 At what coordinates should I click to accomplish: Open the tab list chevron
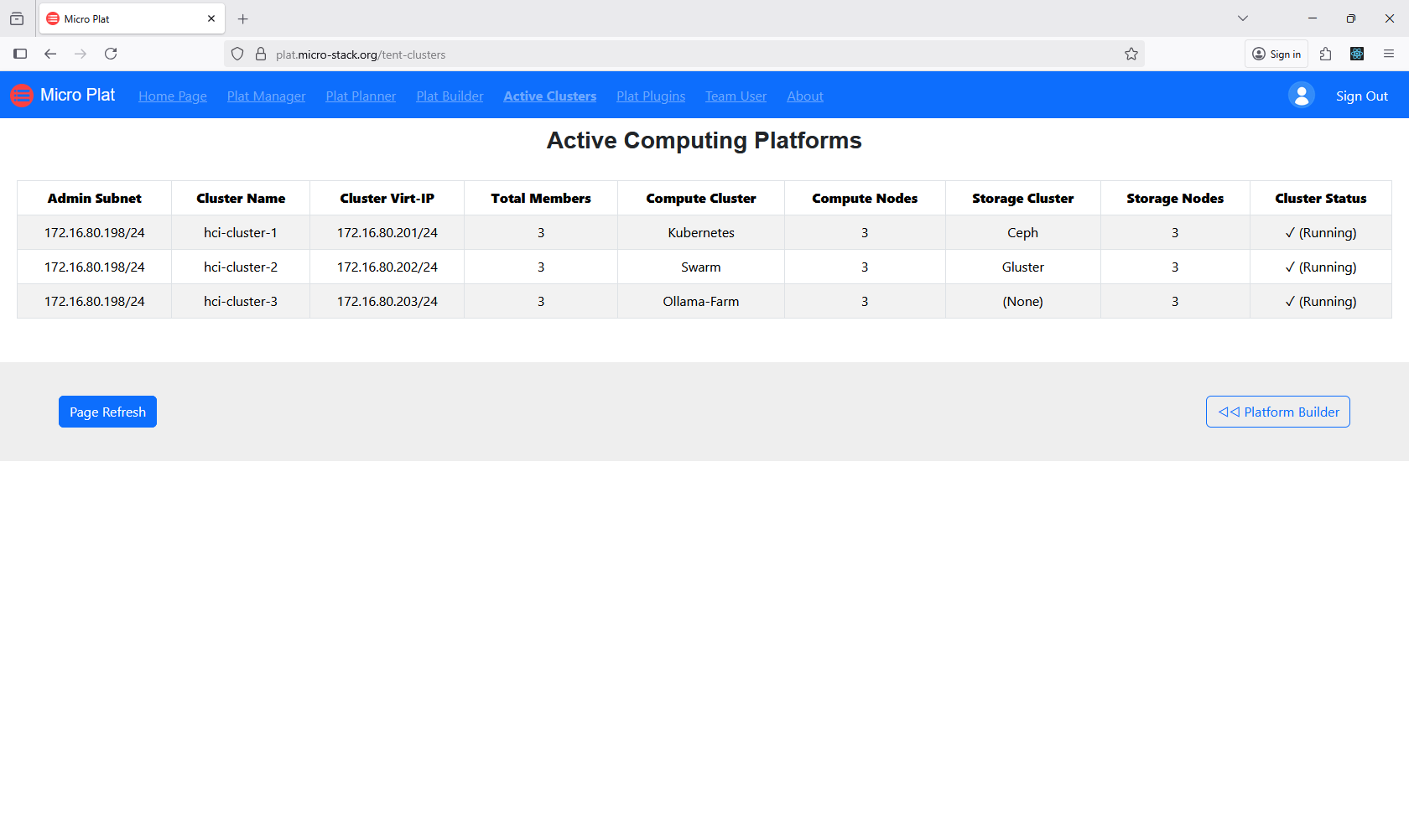pyautogui.click(x=1242, y=18)
